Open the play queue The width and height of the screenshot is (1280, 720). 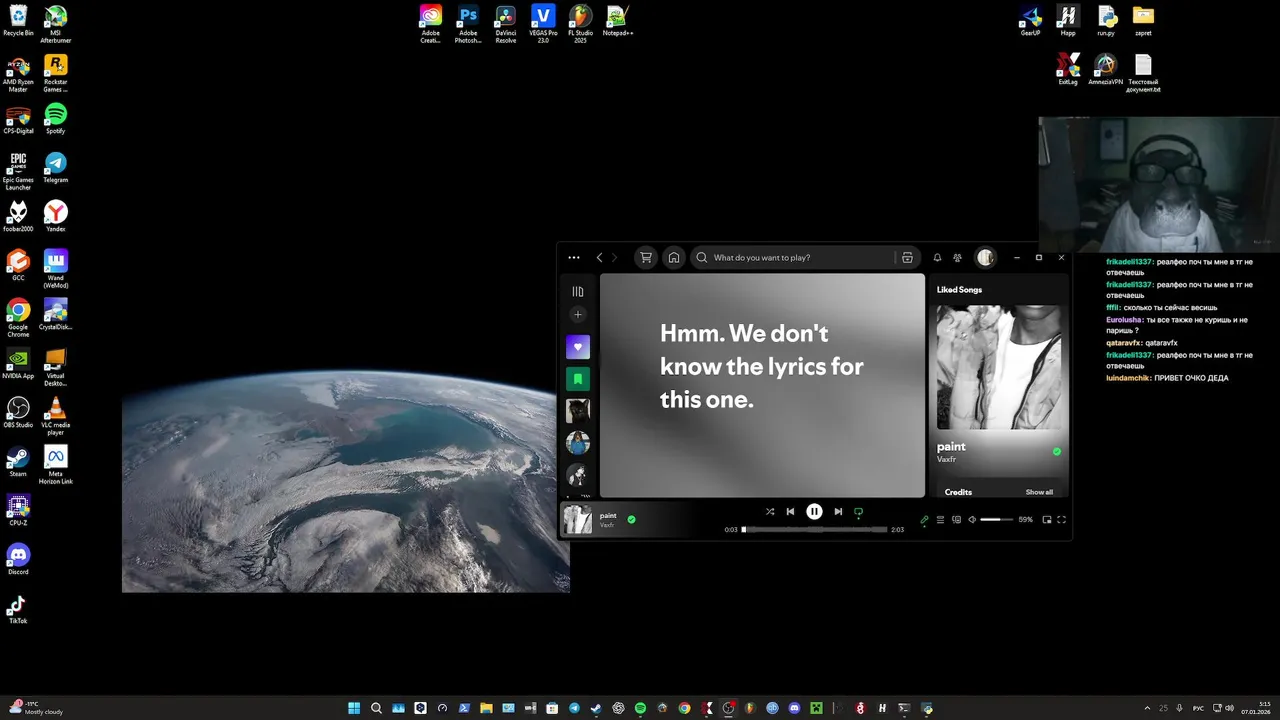[x=940, y=520]
